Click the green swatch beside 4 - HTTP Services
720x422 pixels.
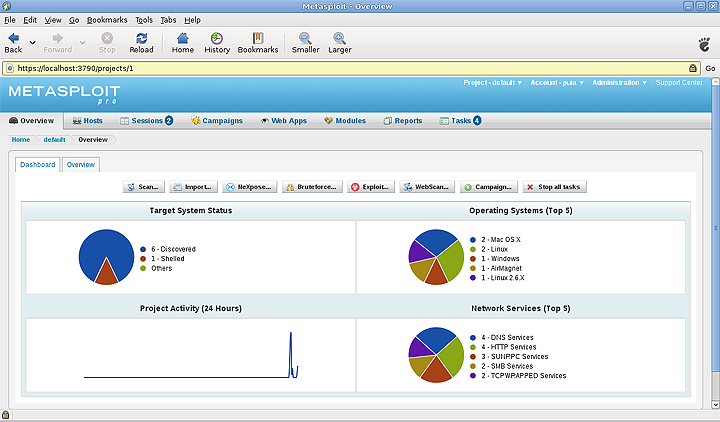[473, 347]
